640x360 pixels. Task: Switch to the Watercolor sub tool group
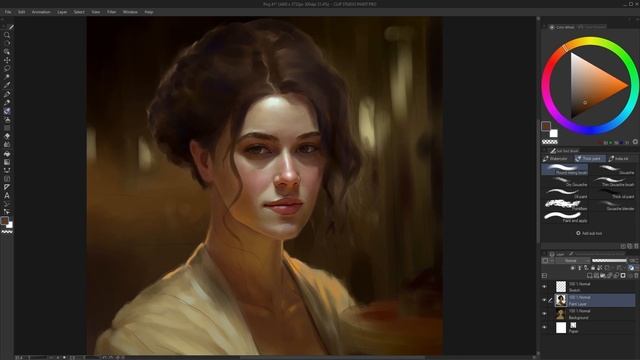pyautogui.click(x=557, y=158)
